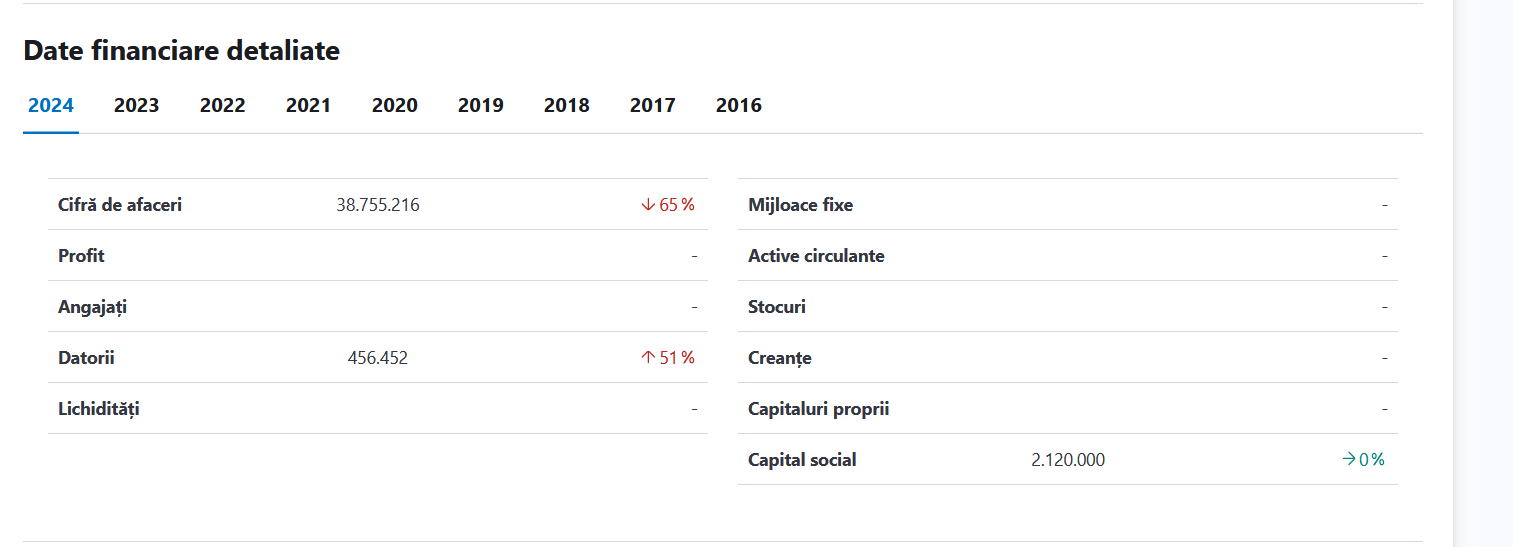This screenshot has width=1513, height=547.
Task: Show financial data for 2021
Action: (308, 105)
